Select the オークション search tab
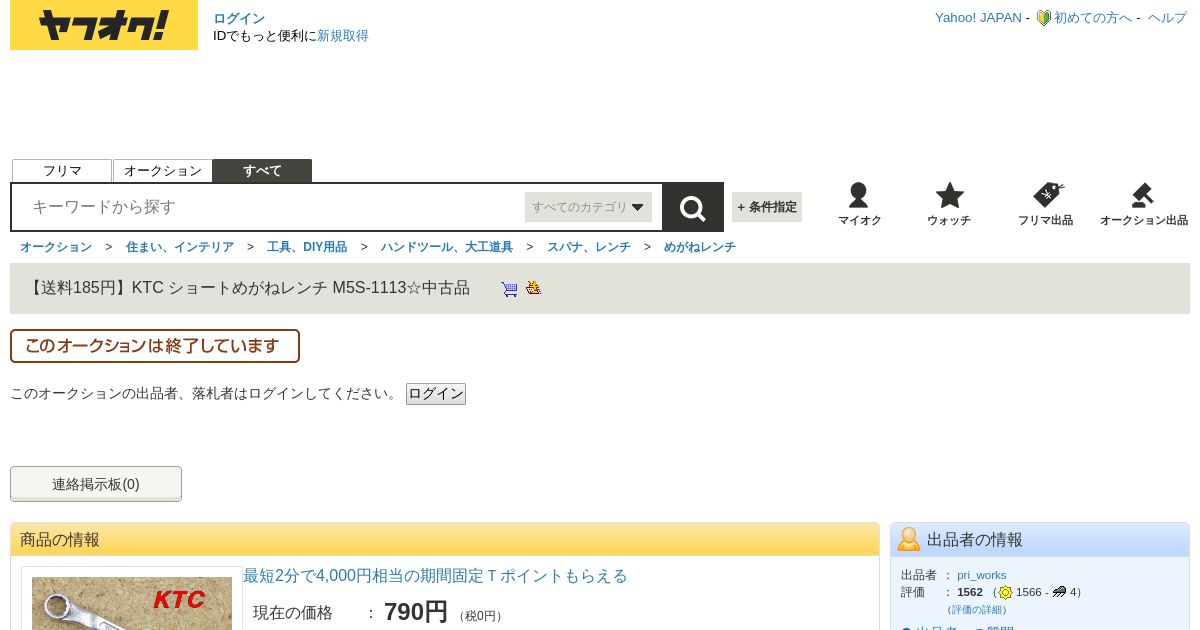This screenshot has height=630, width=1200. point(163,171)
